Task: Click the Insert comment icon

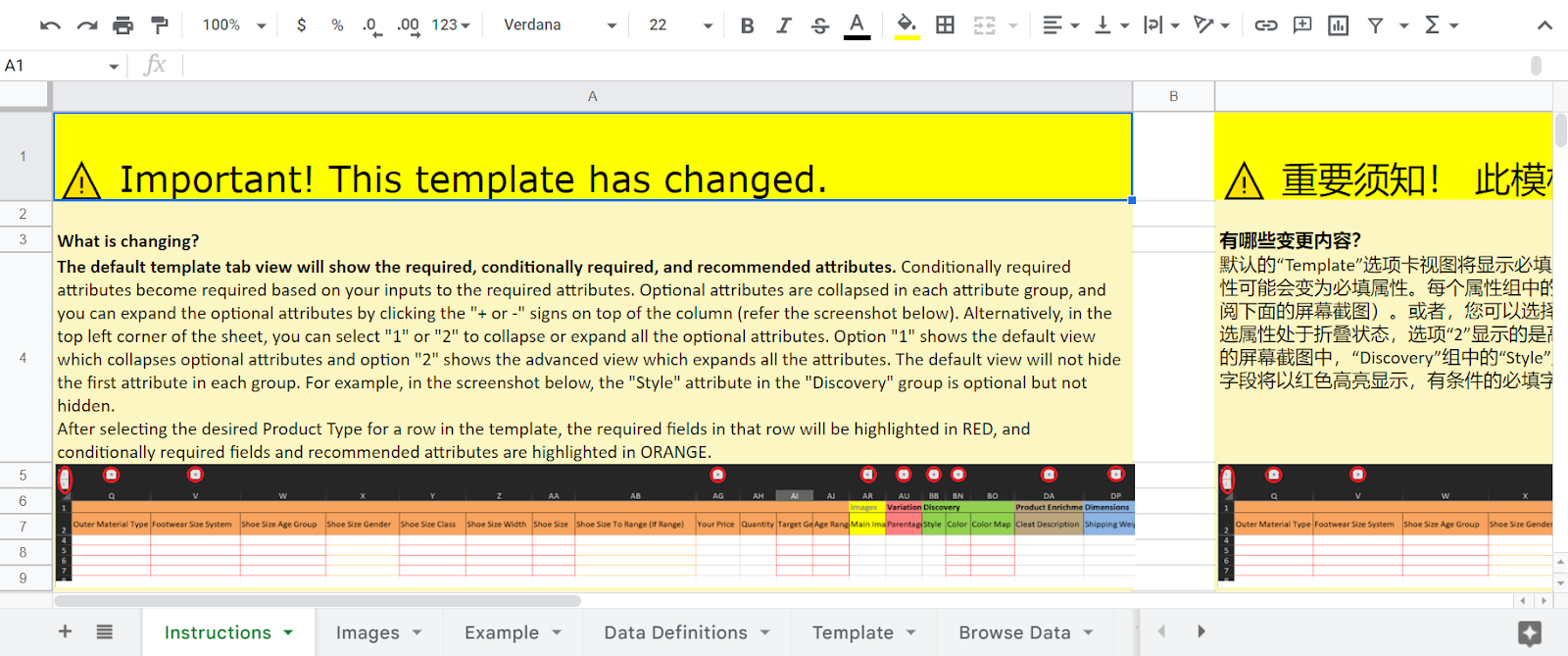Action: (1301, 25)
